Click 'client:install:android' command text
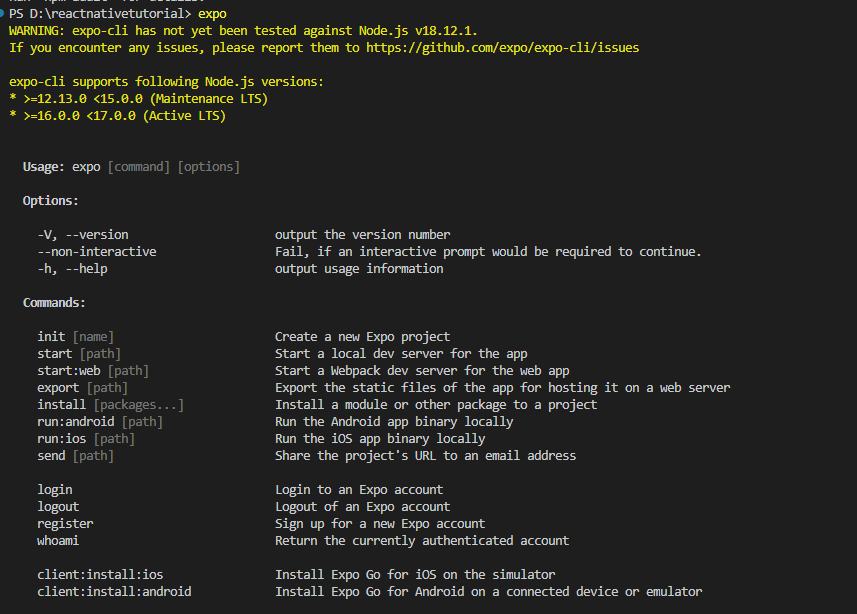The height and width of the screenshot is (614, 857). pos(114,592)
